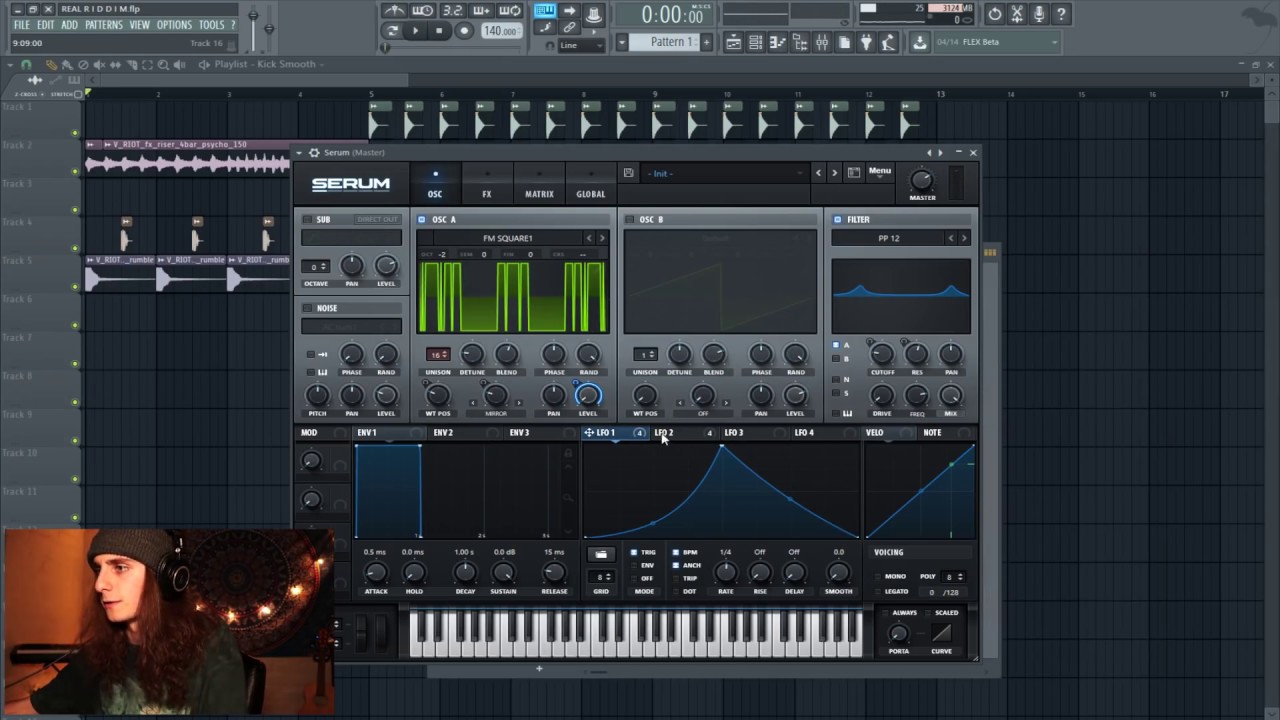Open the playlist view icon
Image resolution: width=1280 pixels, height=720 pixels.
(x=734, y=42)
